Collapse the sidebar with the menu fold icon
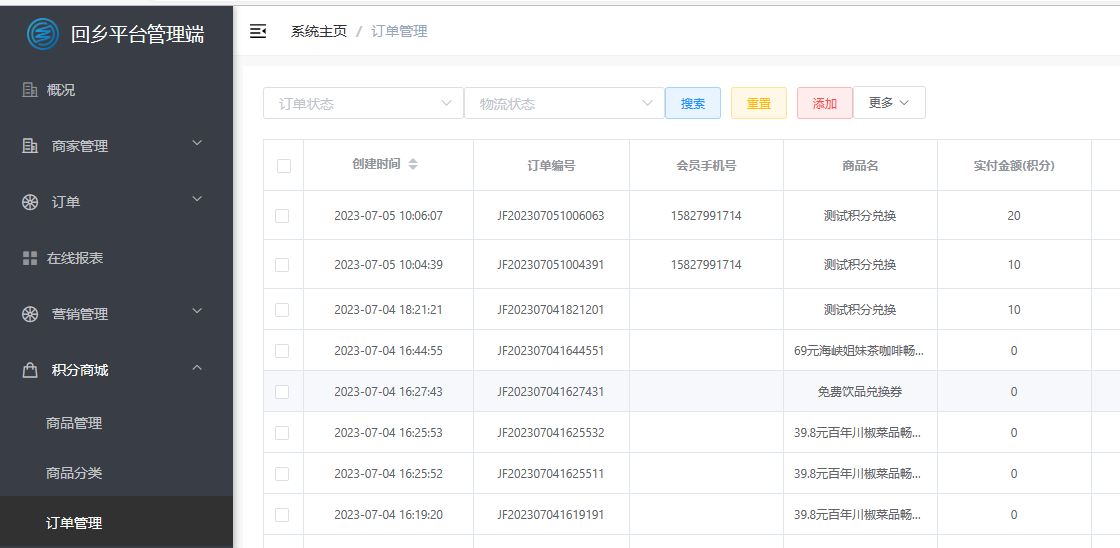The image size is (1120, 548). tap(258, 31)
